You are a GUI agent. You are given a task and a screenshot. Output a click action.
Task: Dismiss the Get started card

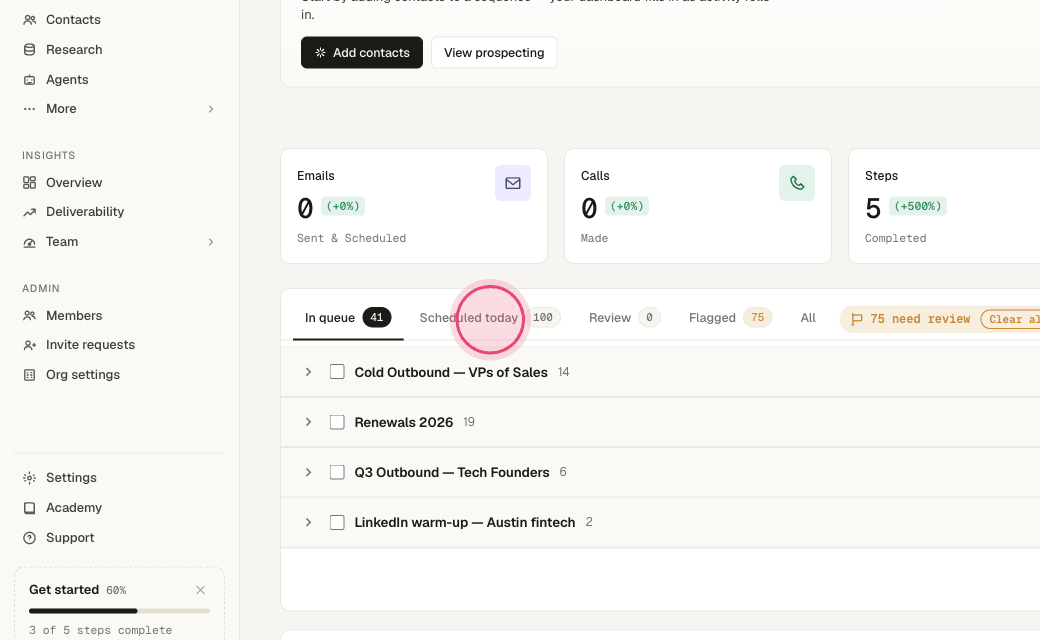pyautogui.click(x=200, y=590)
